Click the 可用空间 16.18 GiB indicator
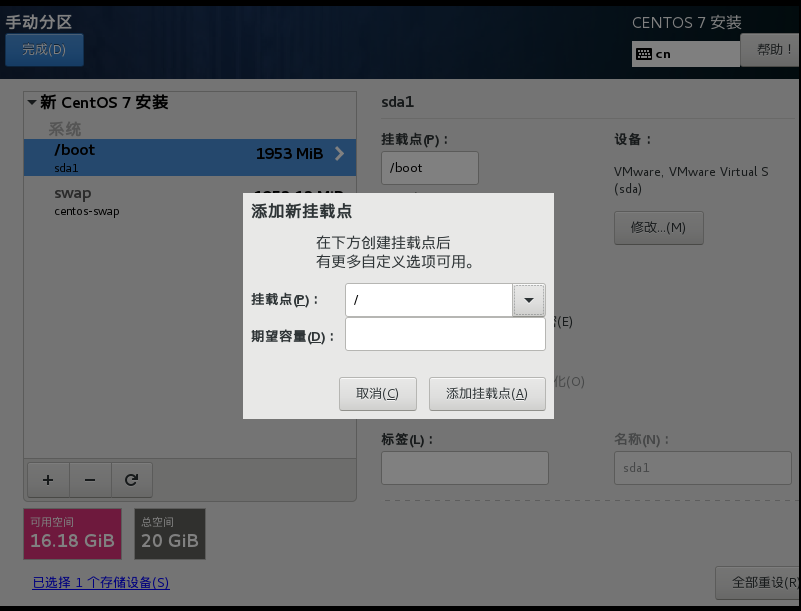Image resolution: width=801 pixels, height=611 pixels. 71,533
